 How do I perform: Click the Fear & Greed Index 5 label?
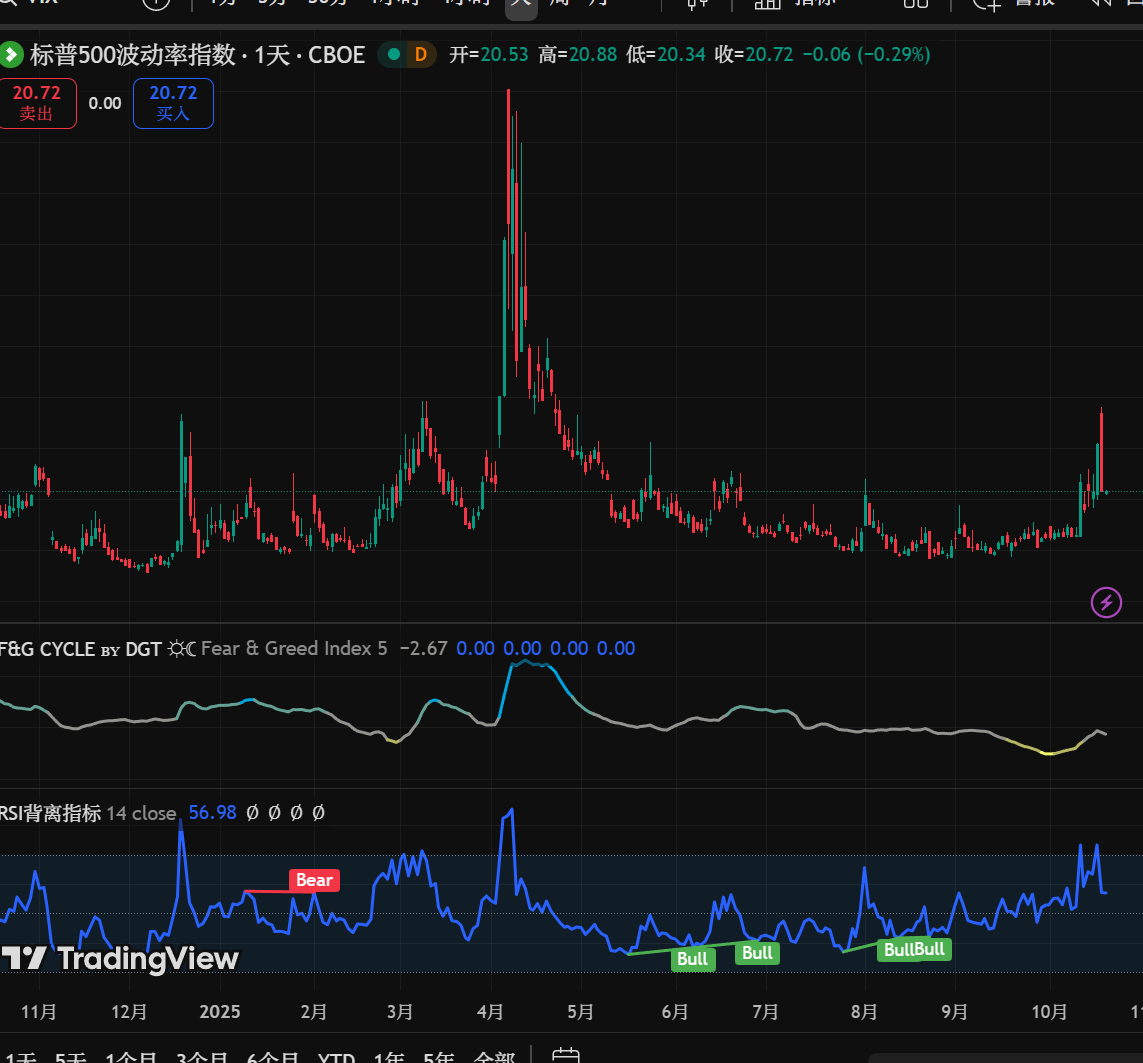pyautogui.click(x=294, y=648)
